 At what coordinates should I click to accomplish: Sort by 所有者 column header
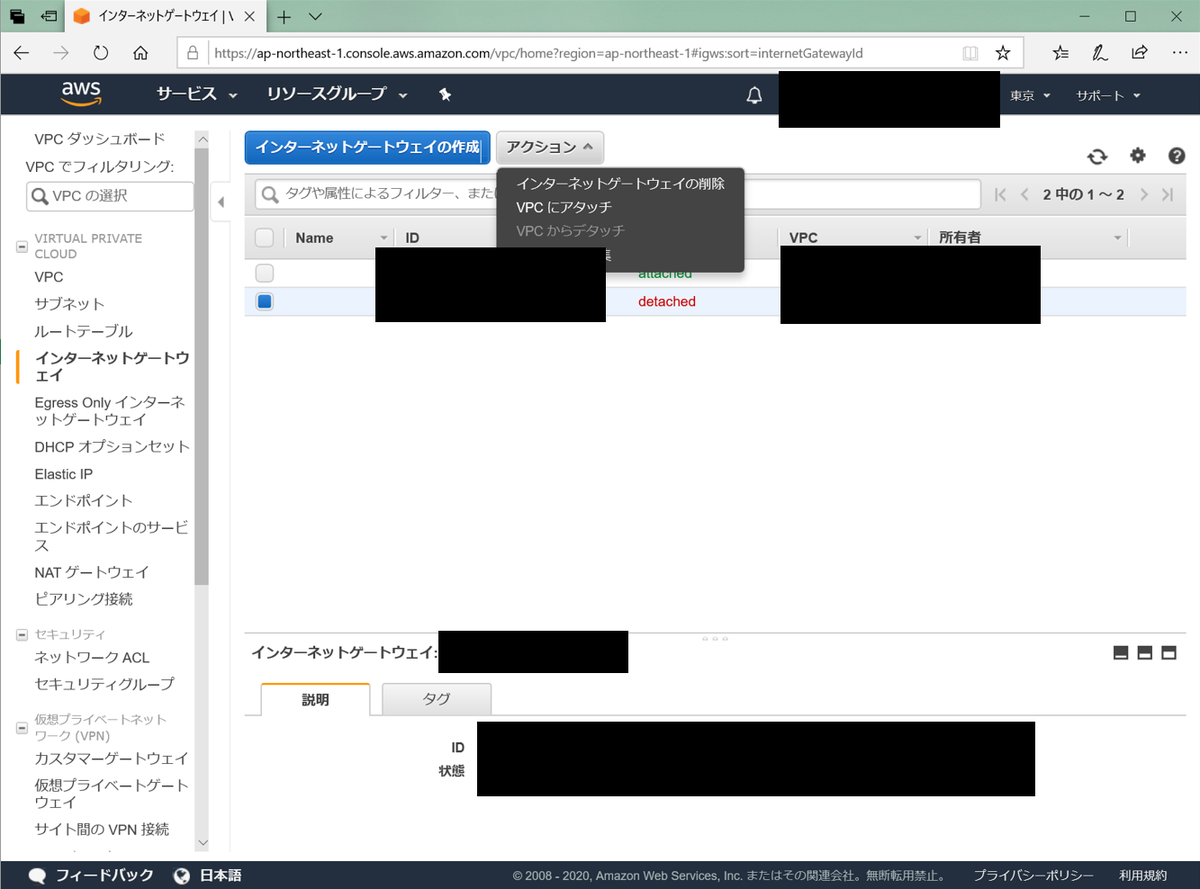click(x=1030, y=238)
